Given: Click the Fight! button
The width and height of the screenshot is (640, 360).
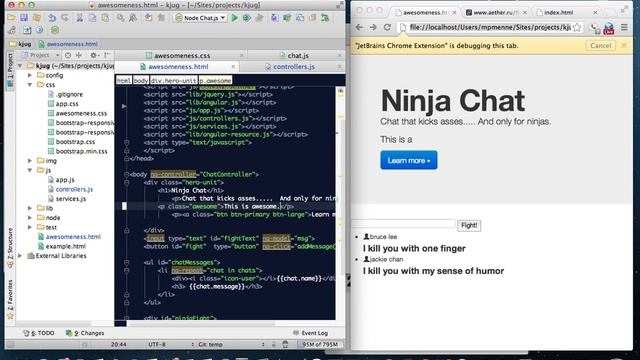Looking at the screenshot, I should coord(469,225).
